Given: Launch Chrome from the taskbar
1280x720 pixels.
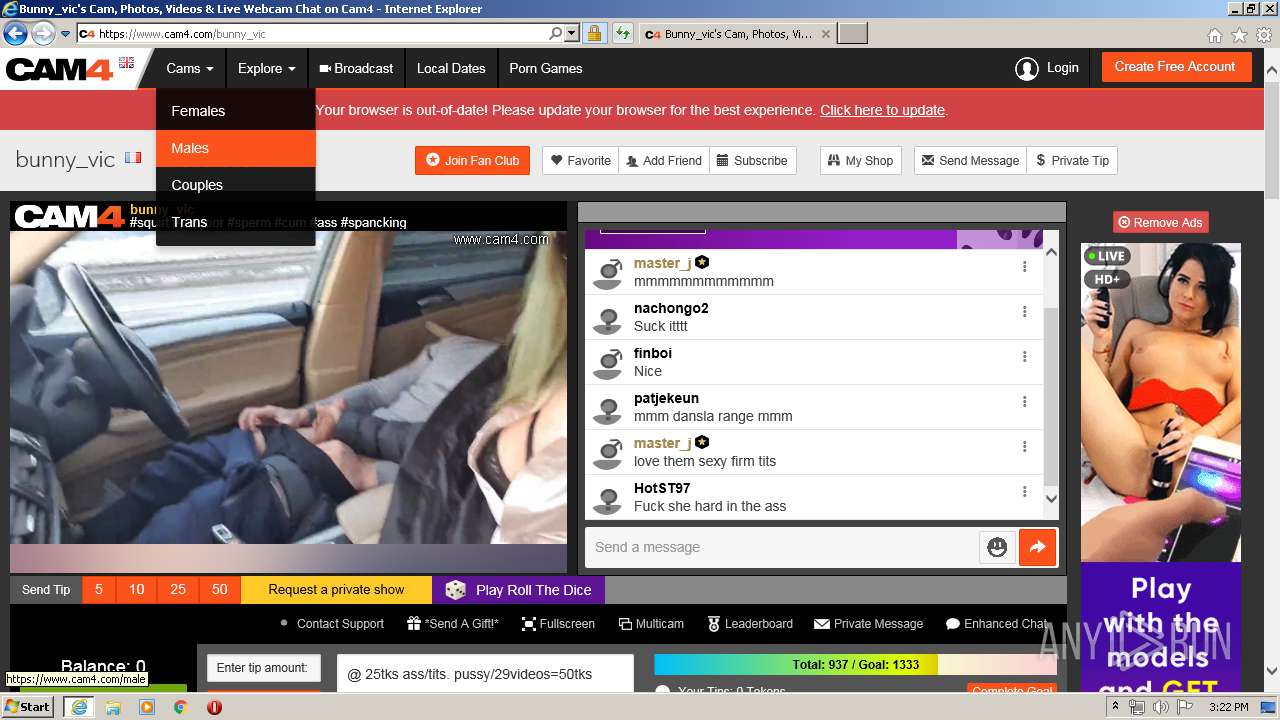Looking at the screenshot, I should (180, 707).
